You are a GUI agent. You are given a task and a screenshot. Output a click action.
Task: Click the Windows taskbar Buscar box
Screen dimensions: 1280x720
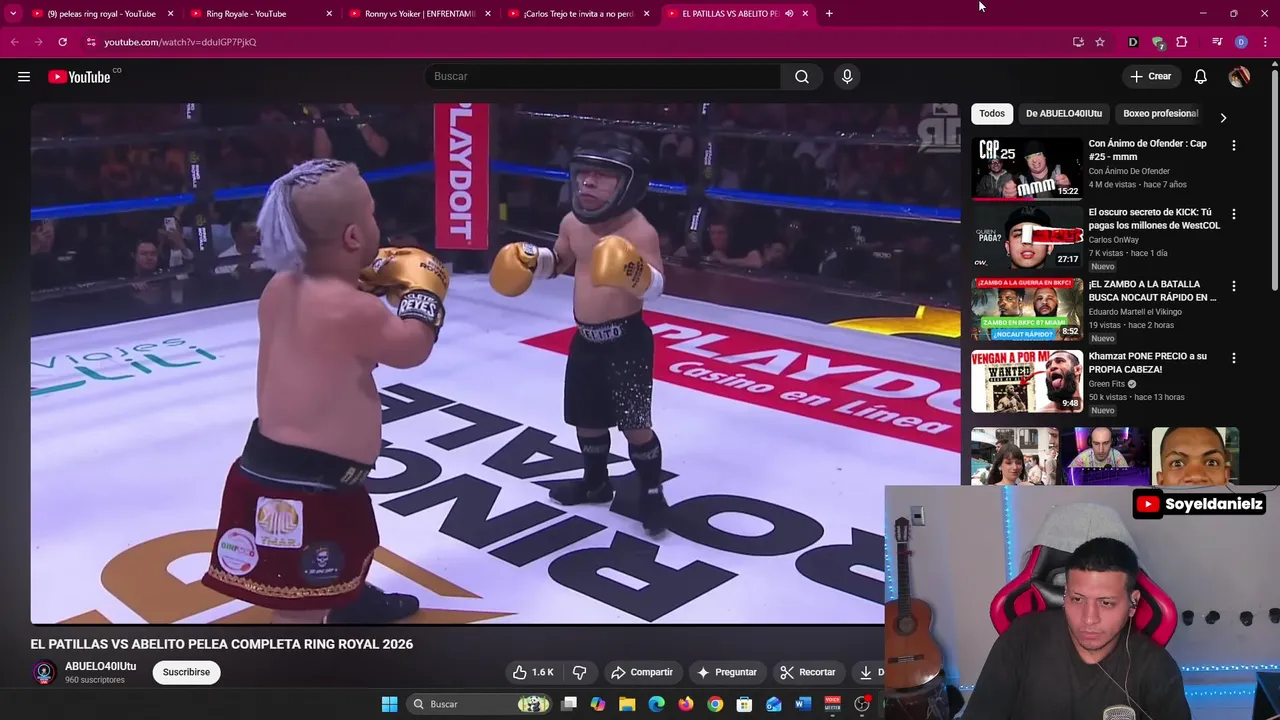coord(481,704)
